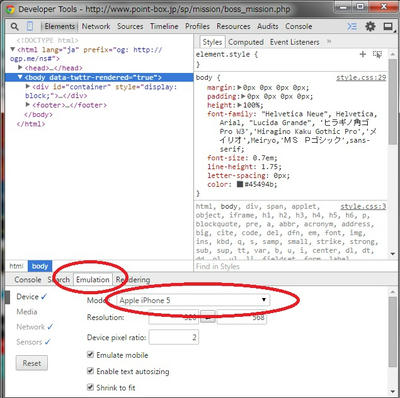
Task: Click the dock to window icon
Action: (x=388, y=26)
